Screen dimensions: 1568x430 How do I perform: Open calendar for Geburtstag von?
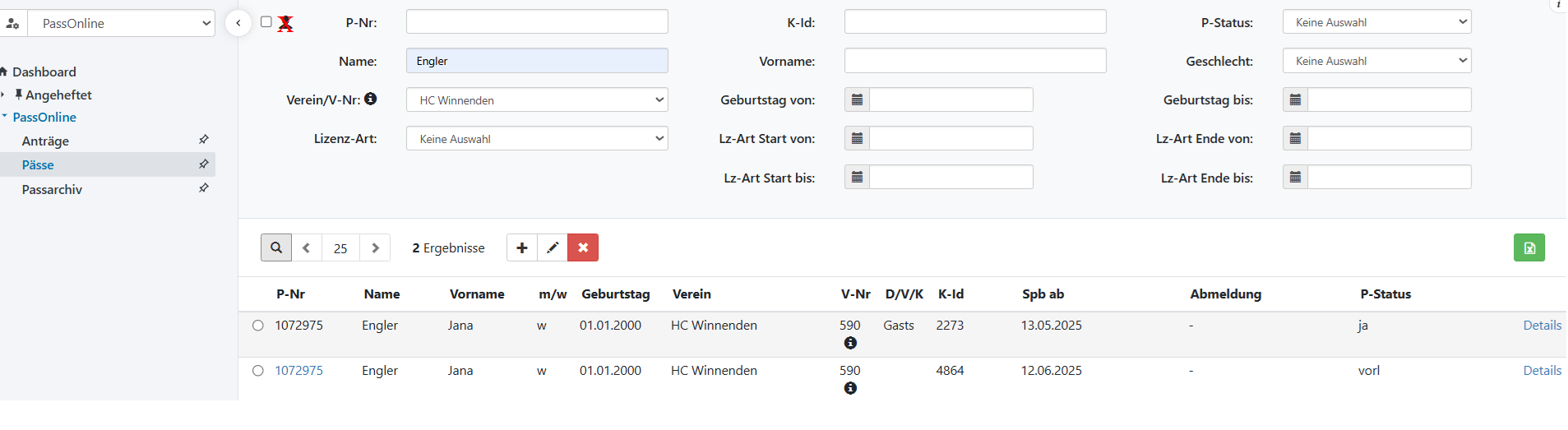click(x=857, y=100)
